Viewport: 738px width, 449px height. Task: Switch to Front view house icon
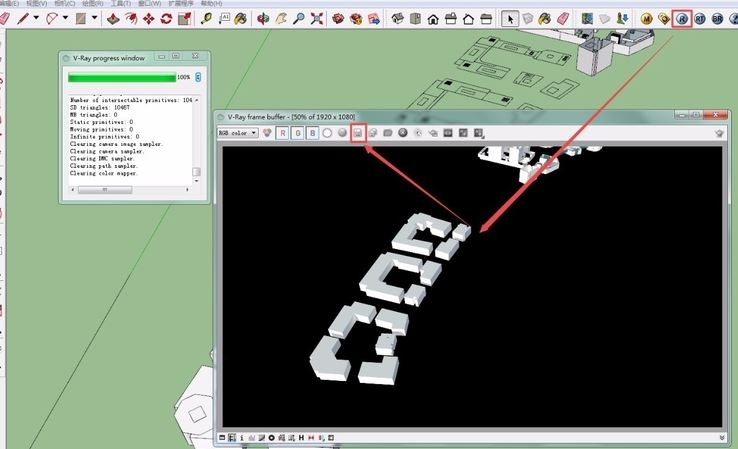point(433,19)
